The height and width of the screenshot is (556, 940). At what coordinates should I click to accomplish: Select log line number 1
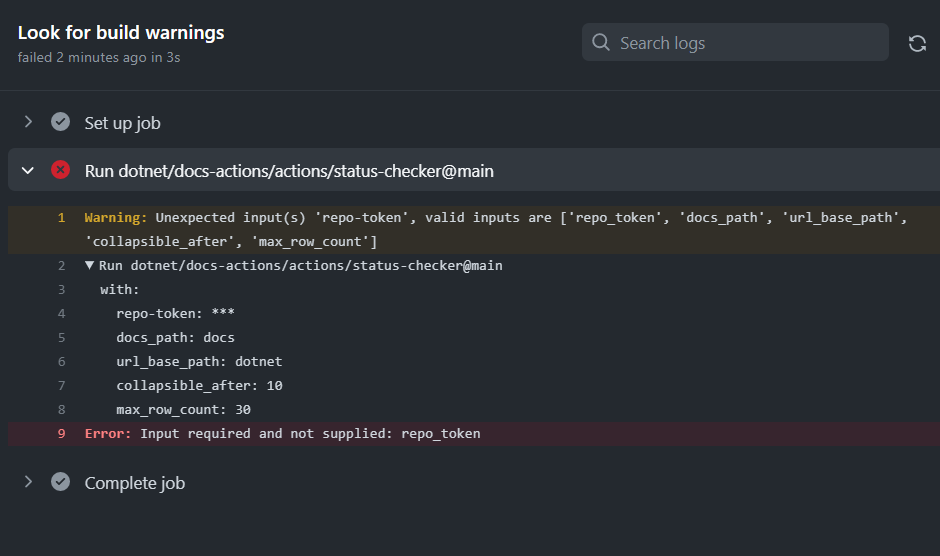point(61,218)
